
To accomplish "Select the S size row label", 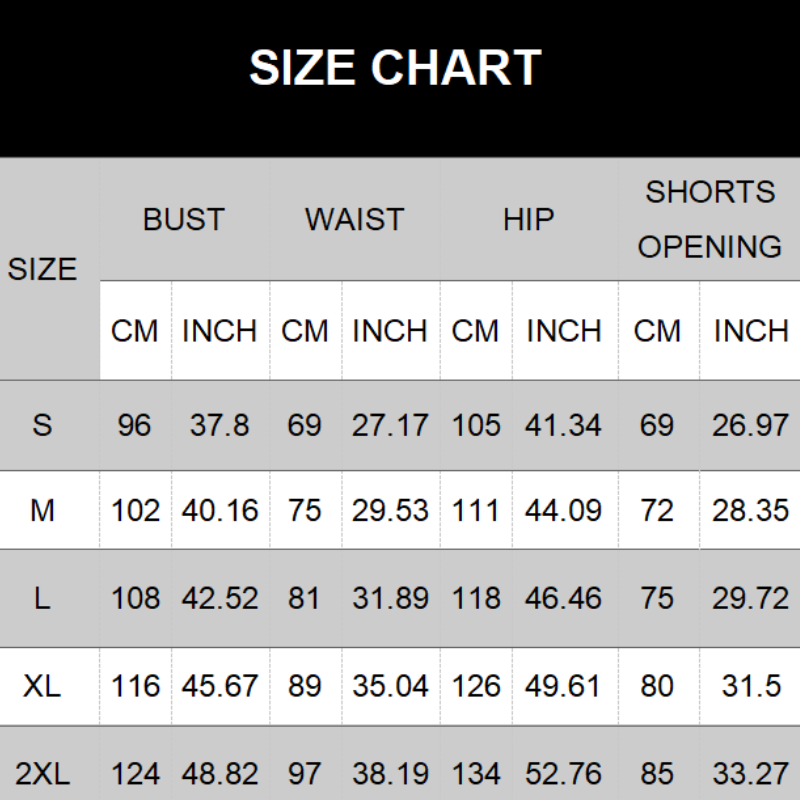I will 42,425.
